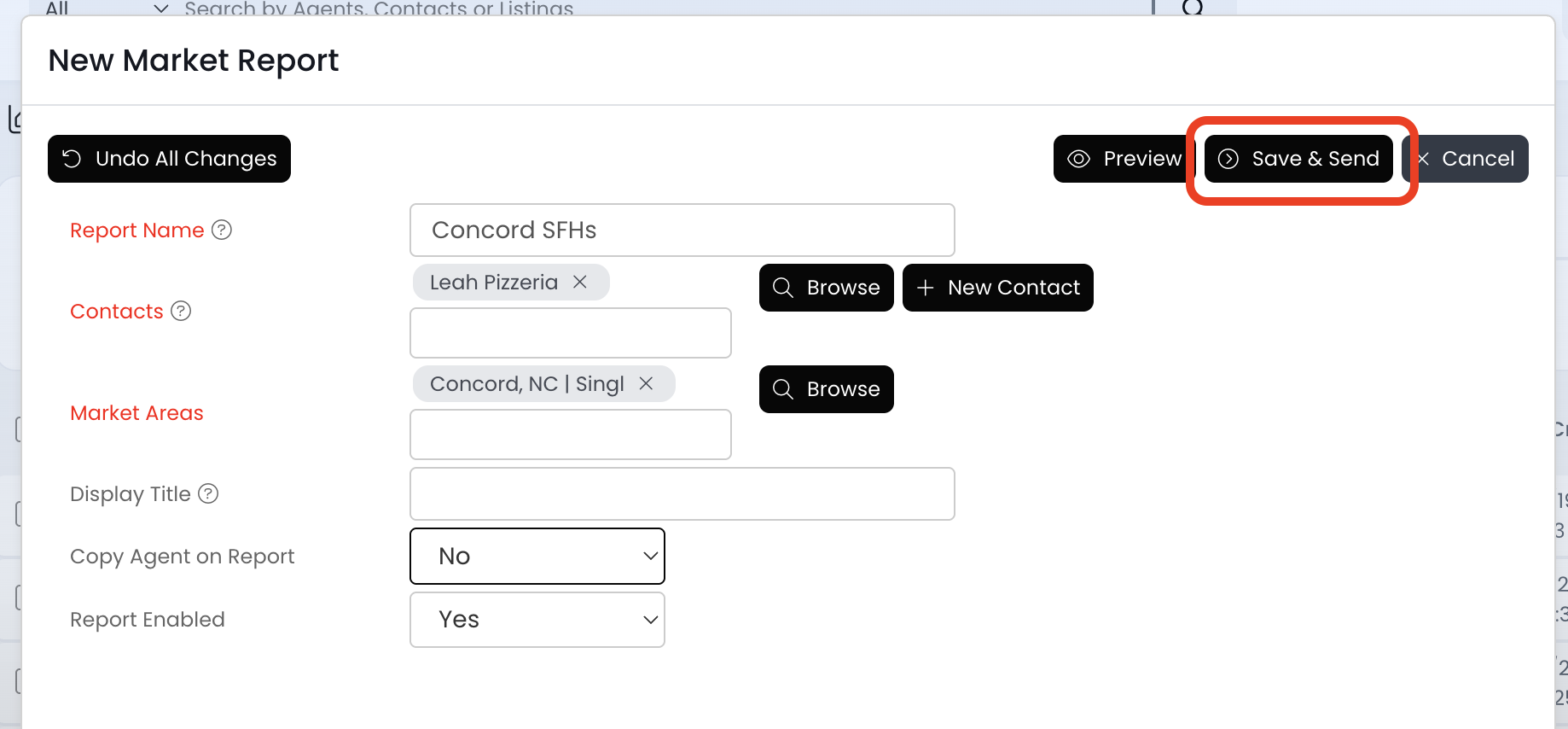This screenshot has width=1568, height=729.
Task: Expand the All search filter dropdown
Action: point(160,9)
